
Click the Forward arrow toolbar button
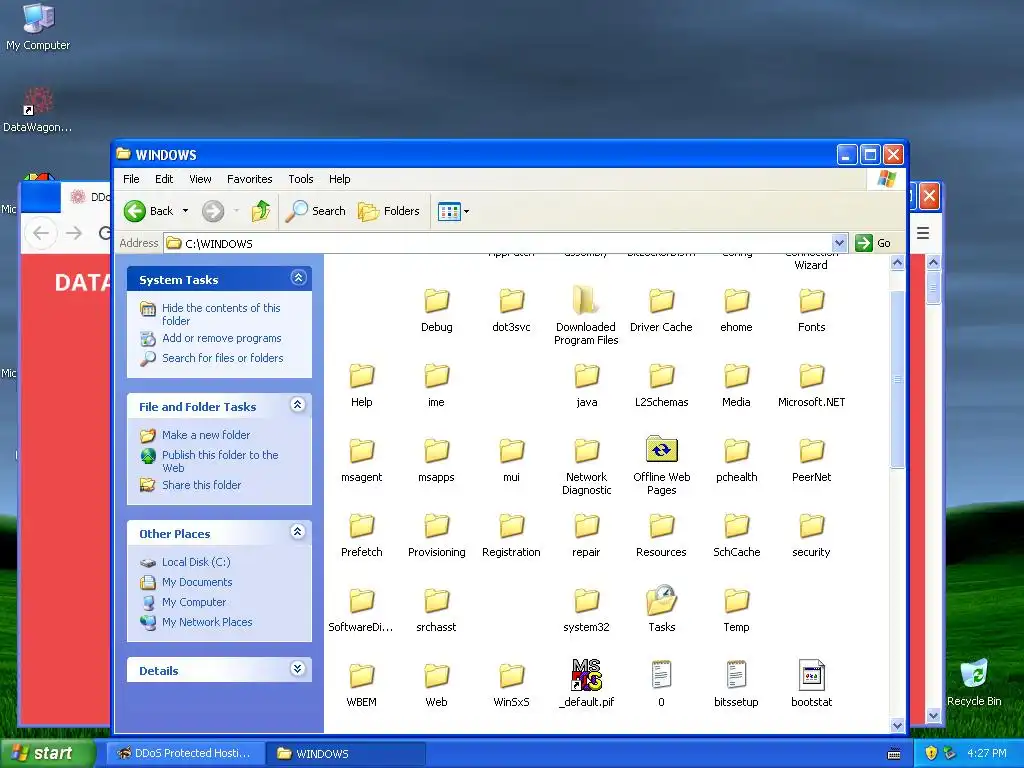click(213, 211)
